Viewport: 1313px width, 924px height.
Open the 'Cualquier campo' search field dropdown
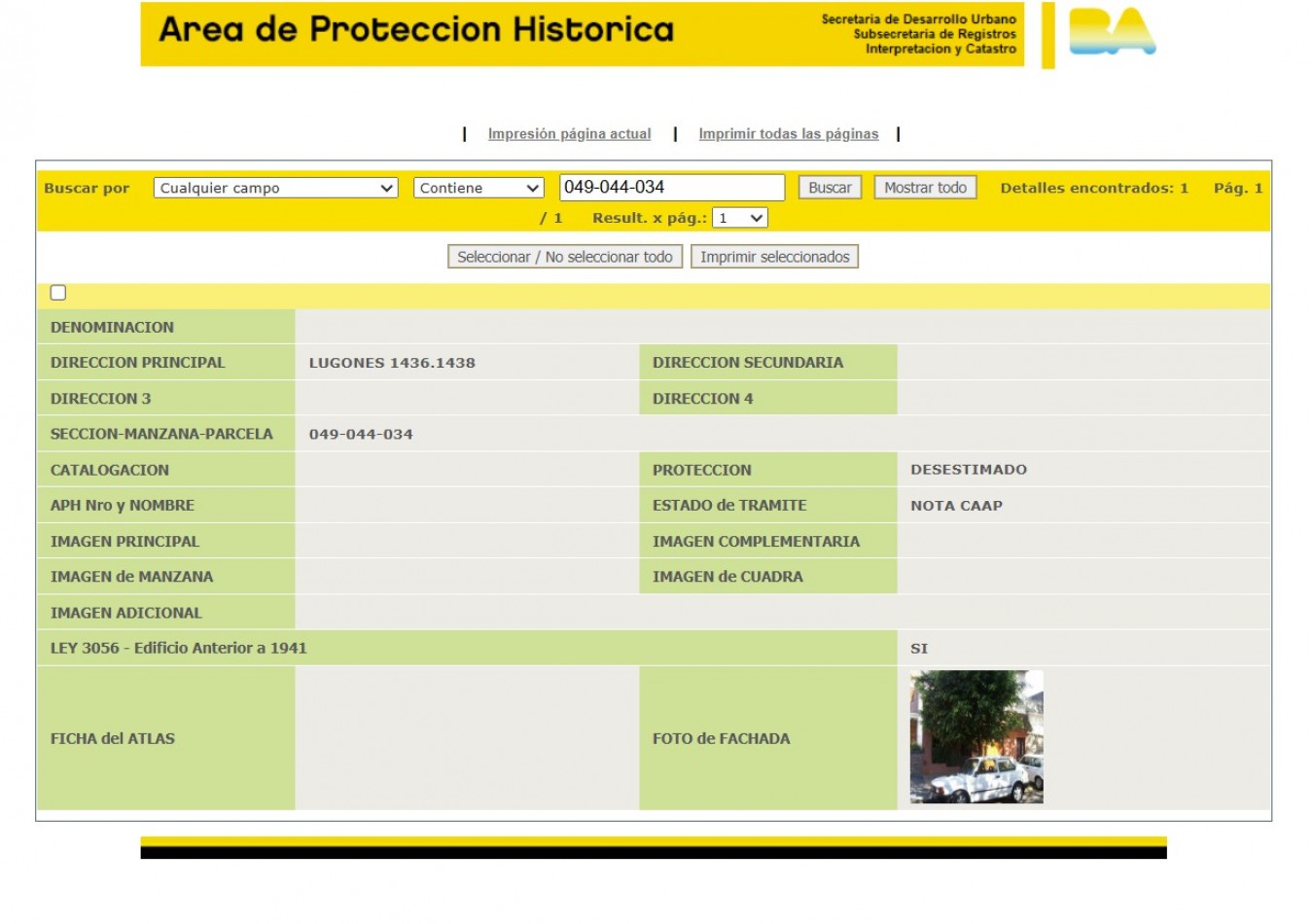[x=275, y=188]
